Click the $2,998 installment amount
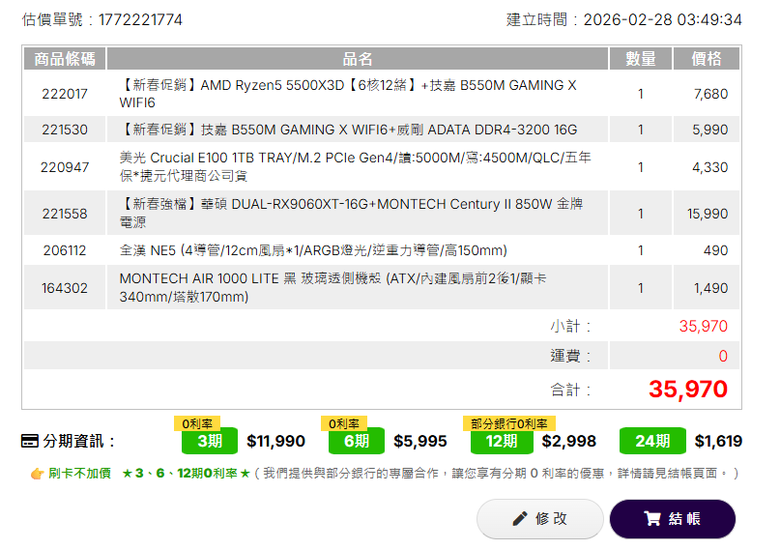Viewport: 780px width, 550px height. coord(569,441)
